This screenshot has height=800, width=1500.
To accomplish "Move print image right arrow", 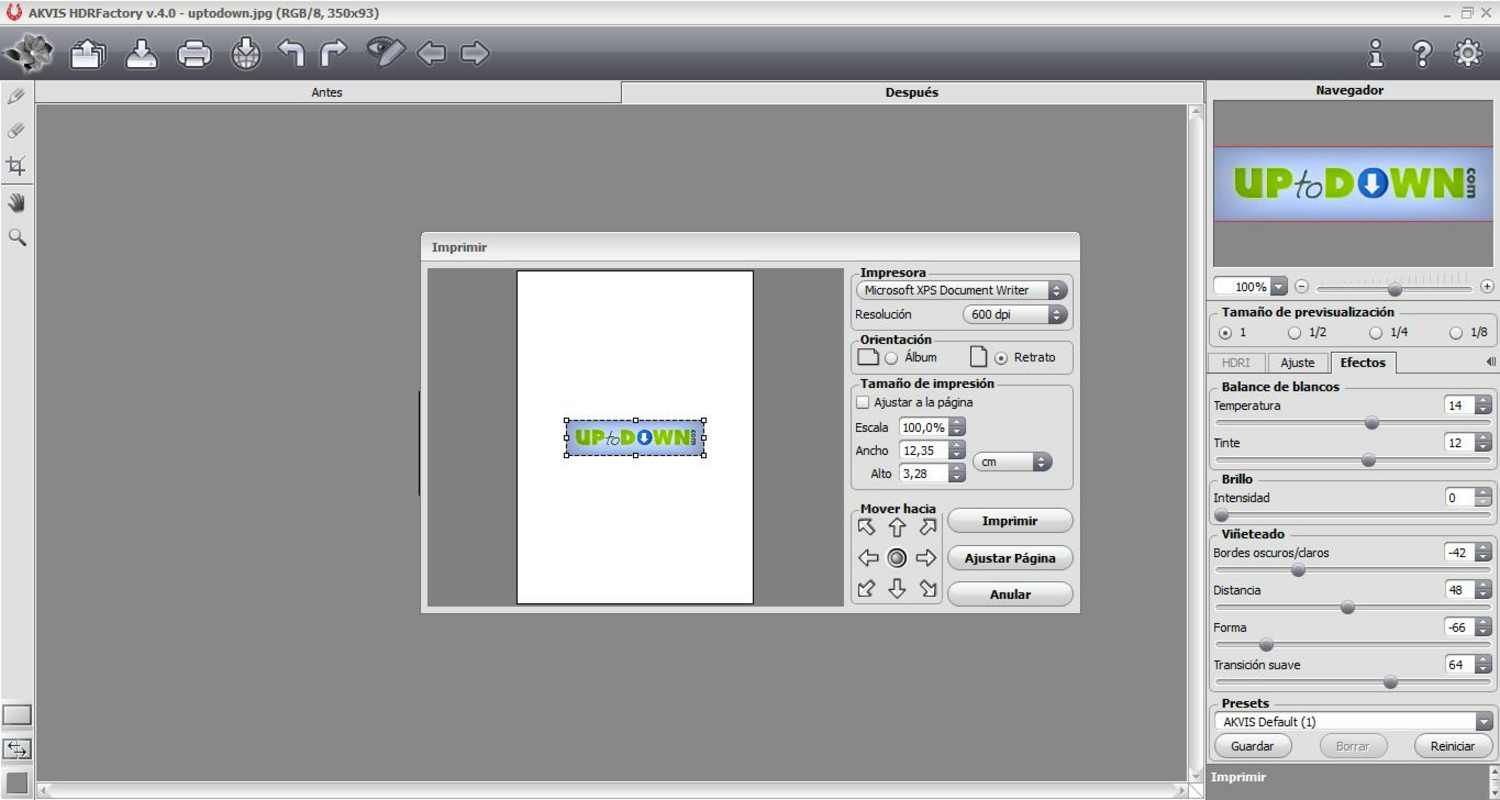I will (x=926, y=558).
